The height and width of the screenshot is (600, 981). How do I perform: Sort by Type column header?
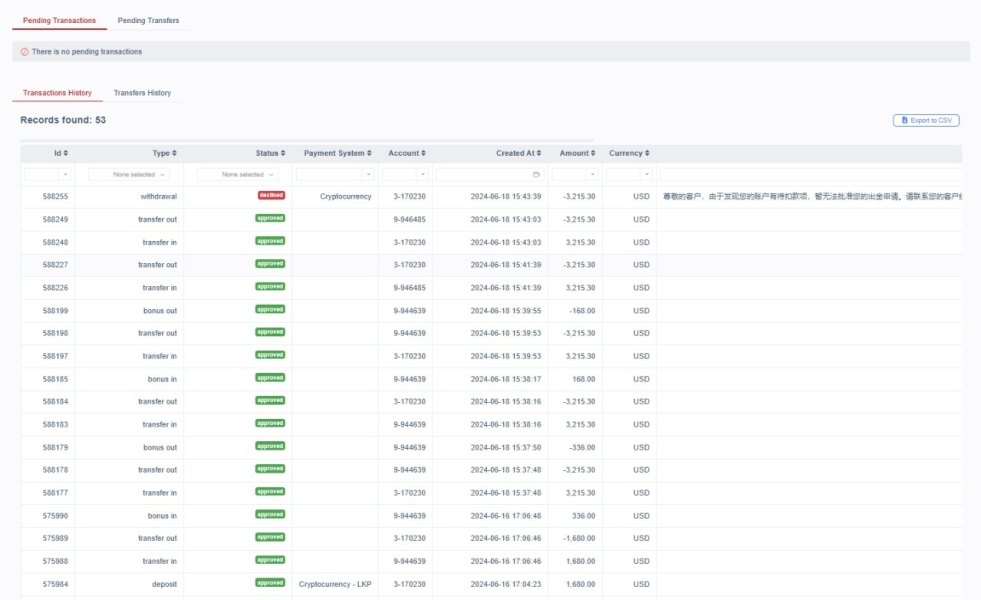tap(164, 153)
